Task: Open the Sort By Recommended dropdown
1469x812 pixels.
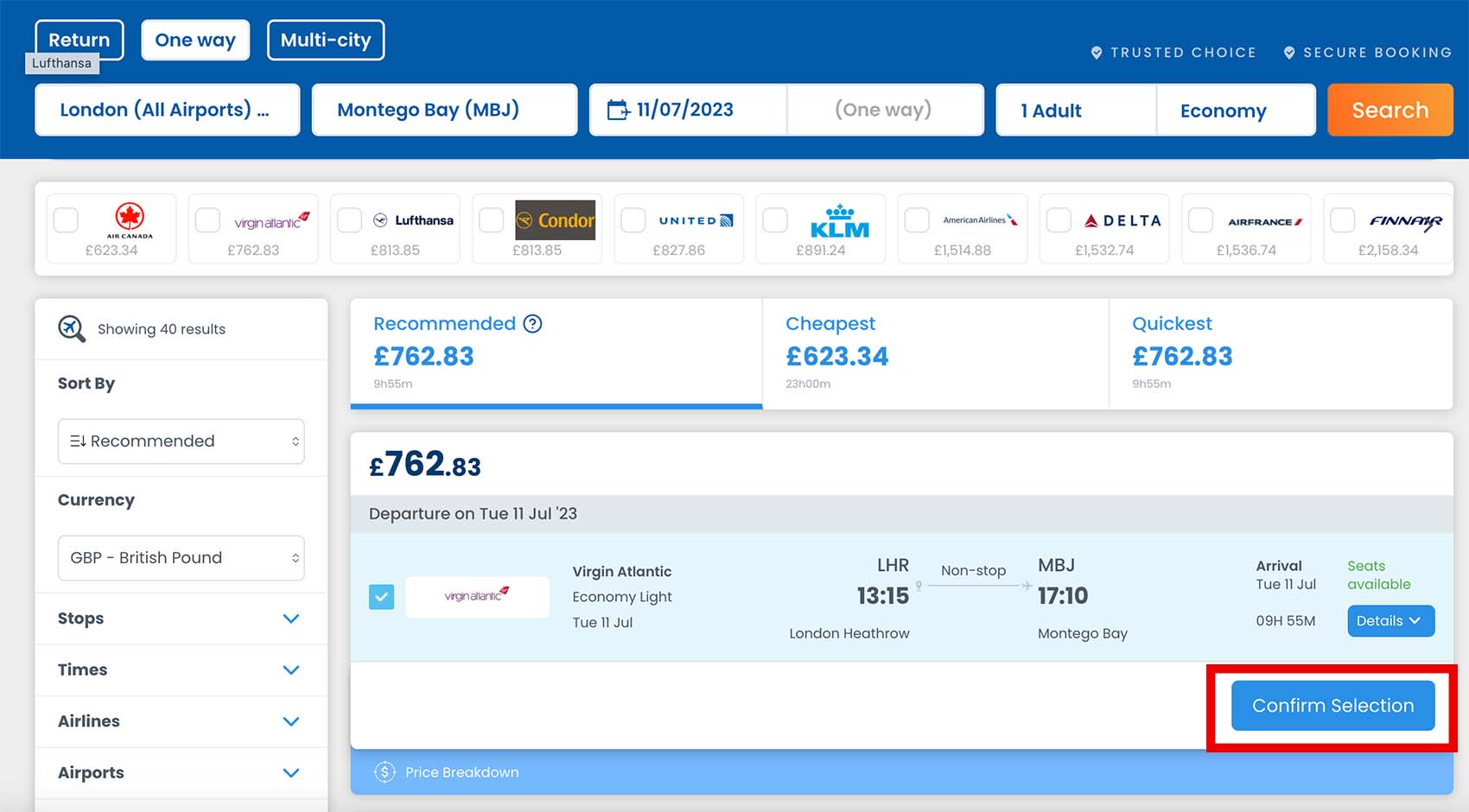Action: 181,441
